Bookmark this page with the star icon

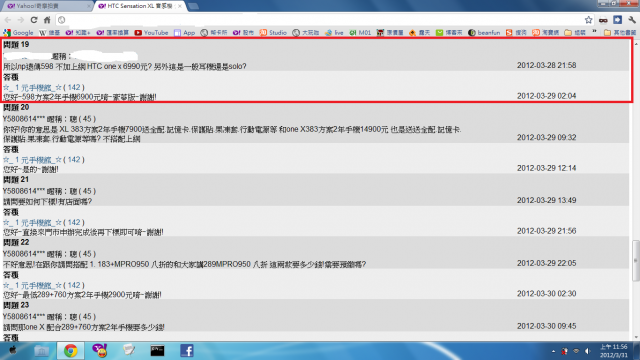point(588,20)
